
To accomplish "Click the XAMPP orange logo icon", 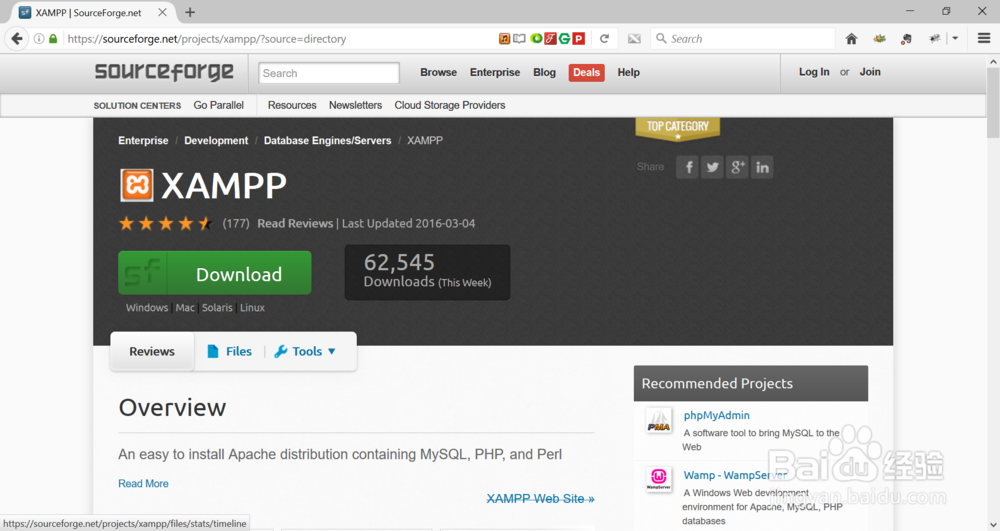I will click(x=137, y=185).
